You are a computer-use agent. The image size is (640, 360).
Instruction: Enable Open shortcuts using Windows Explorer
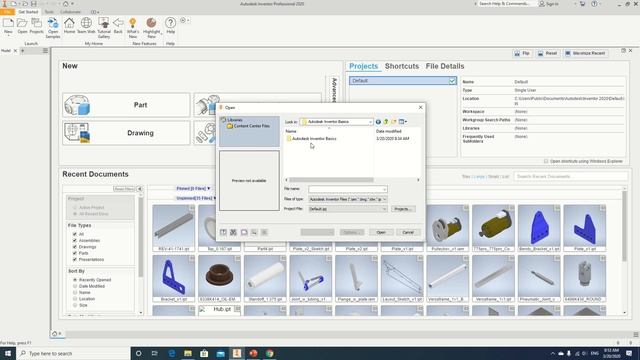[546, 161]
